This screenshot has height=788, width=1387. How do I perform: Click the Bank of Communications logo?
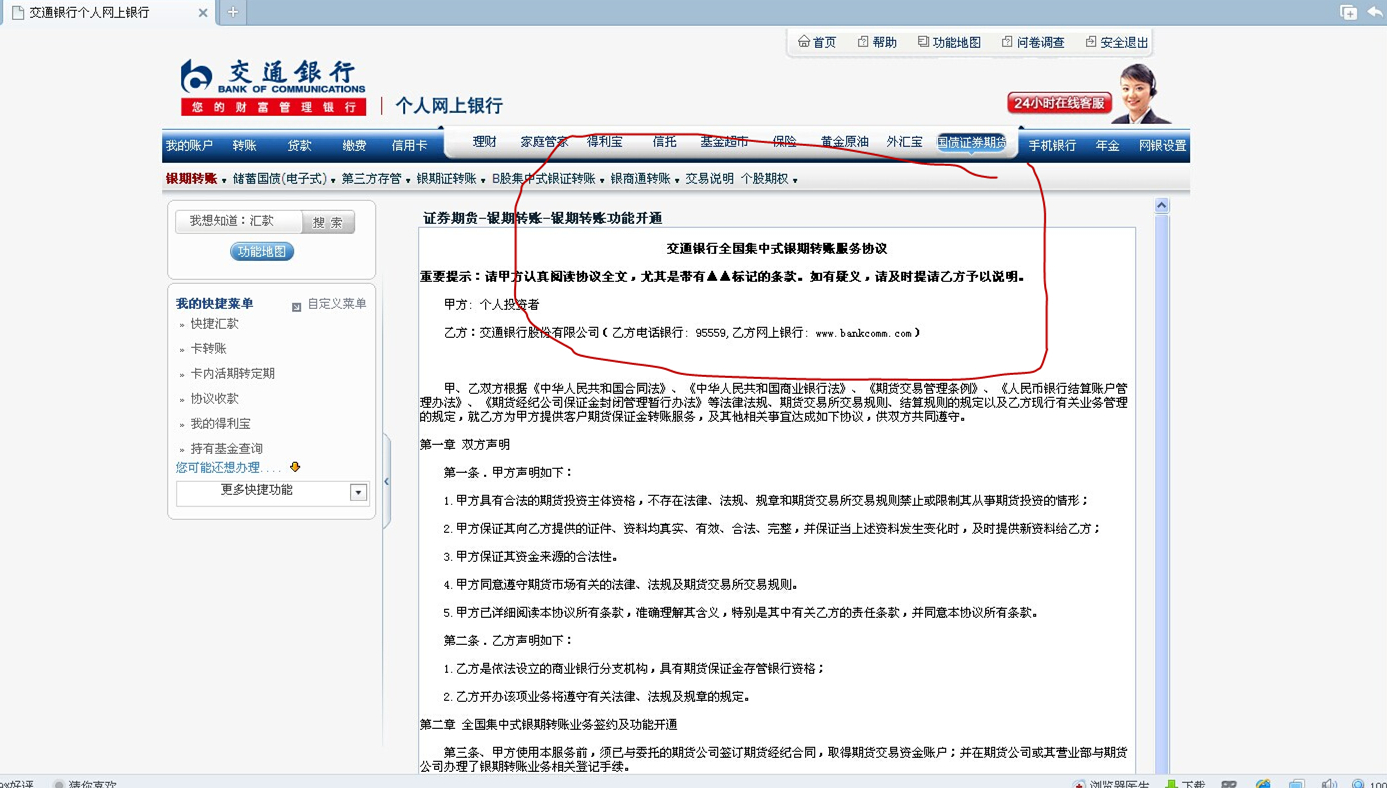tap(272, 87)
